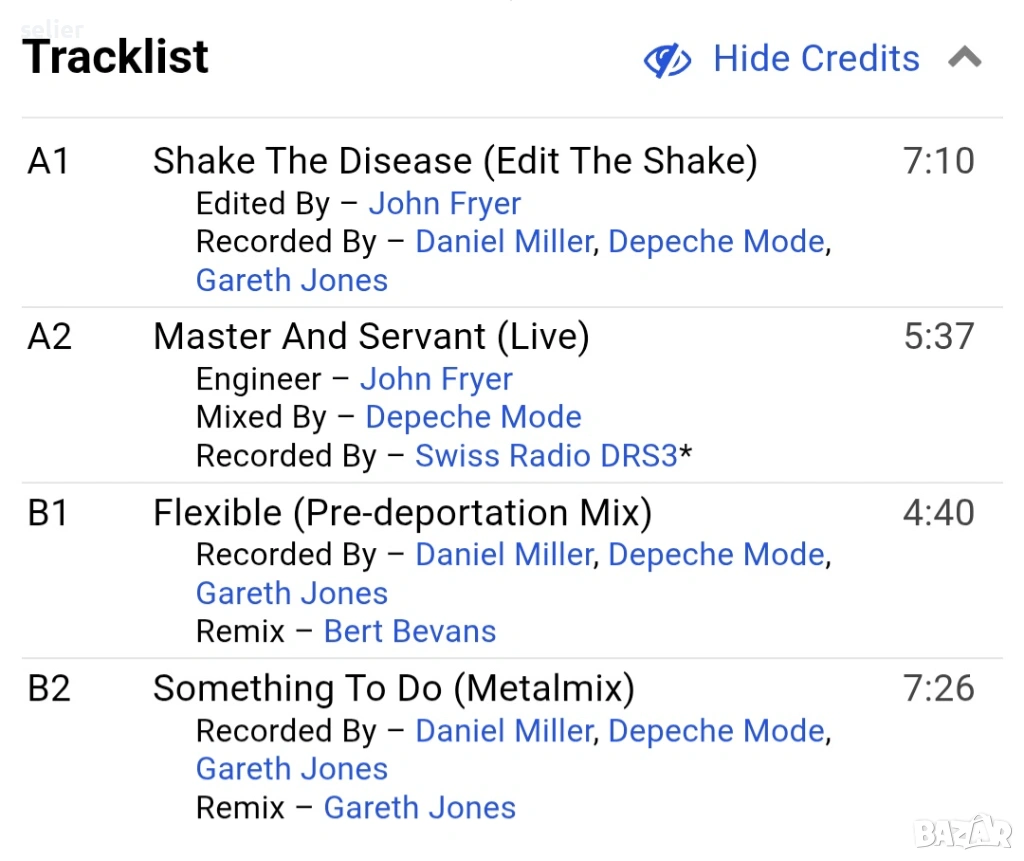Open Swiss Radio DRS3 link
1024x861 pixels.
coord(546,456)
